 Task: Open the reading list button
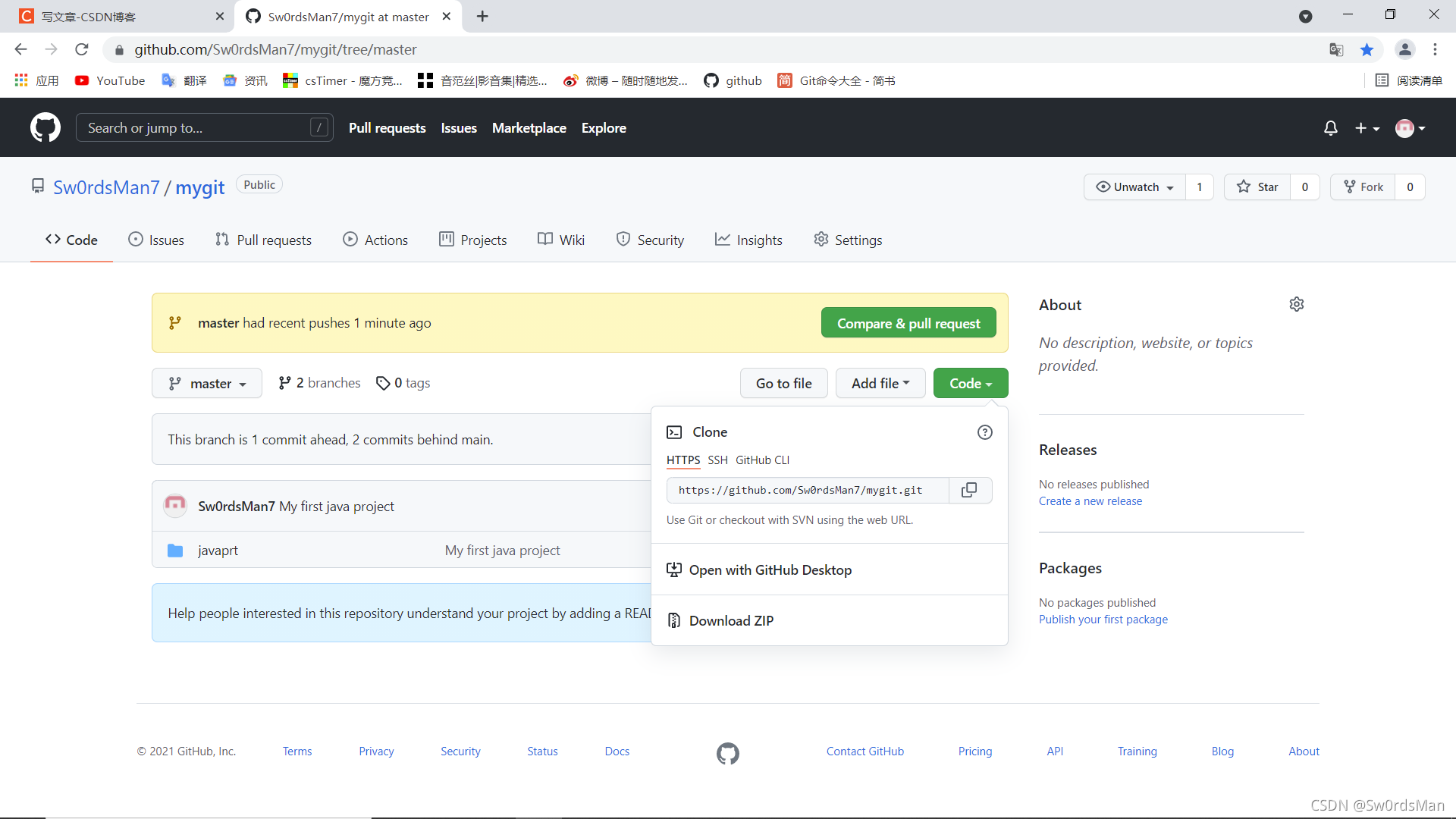pyautogui.click(x=1409, y=80)
